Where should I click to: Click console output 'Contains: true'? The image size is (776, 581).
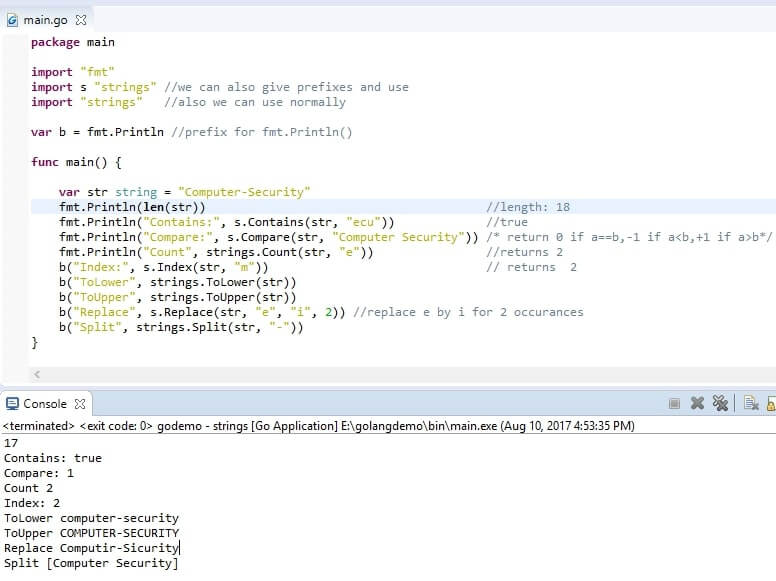52,458
